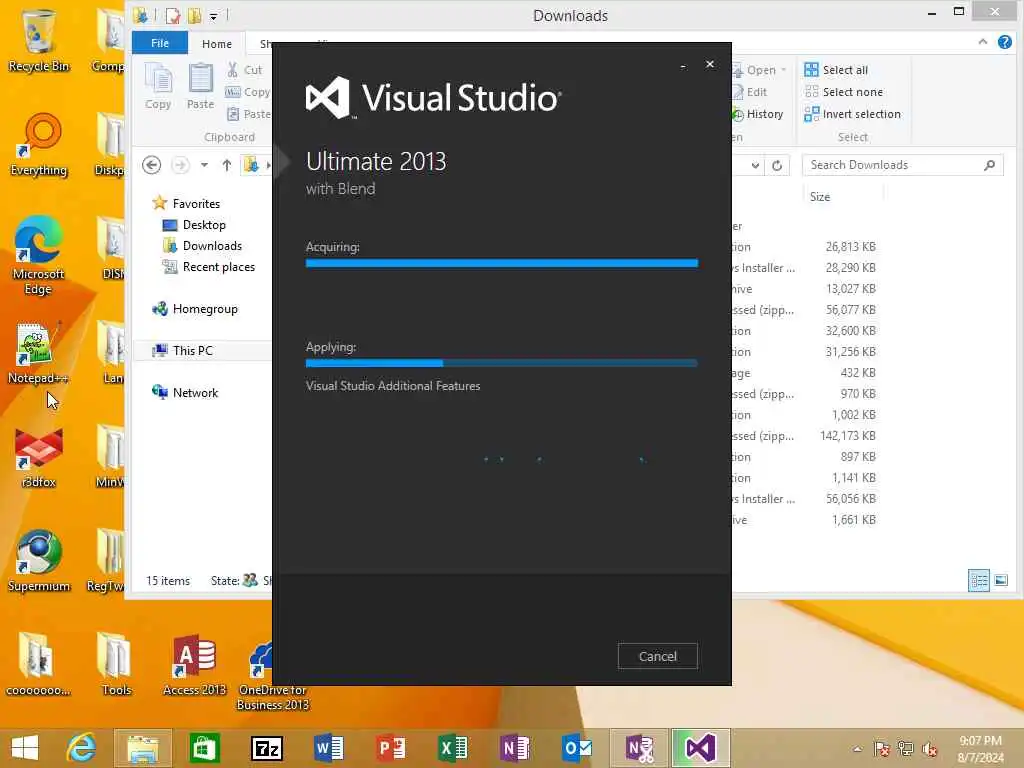
Task: Go up one folder level
Action: tap(227, 165)
